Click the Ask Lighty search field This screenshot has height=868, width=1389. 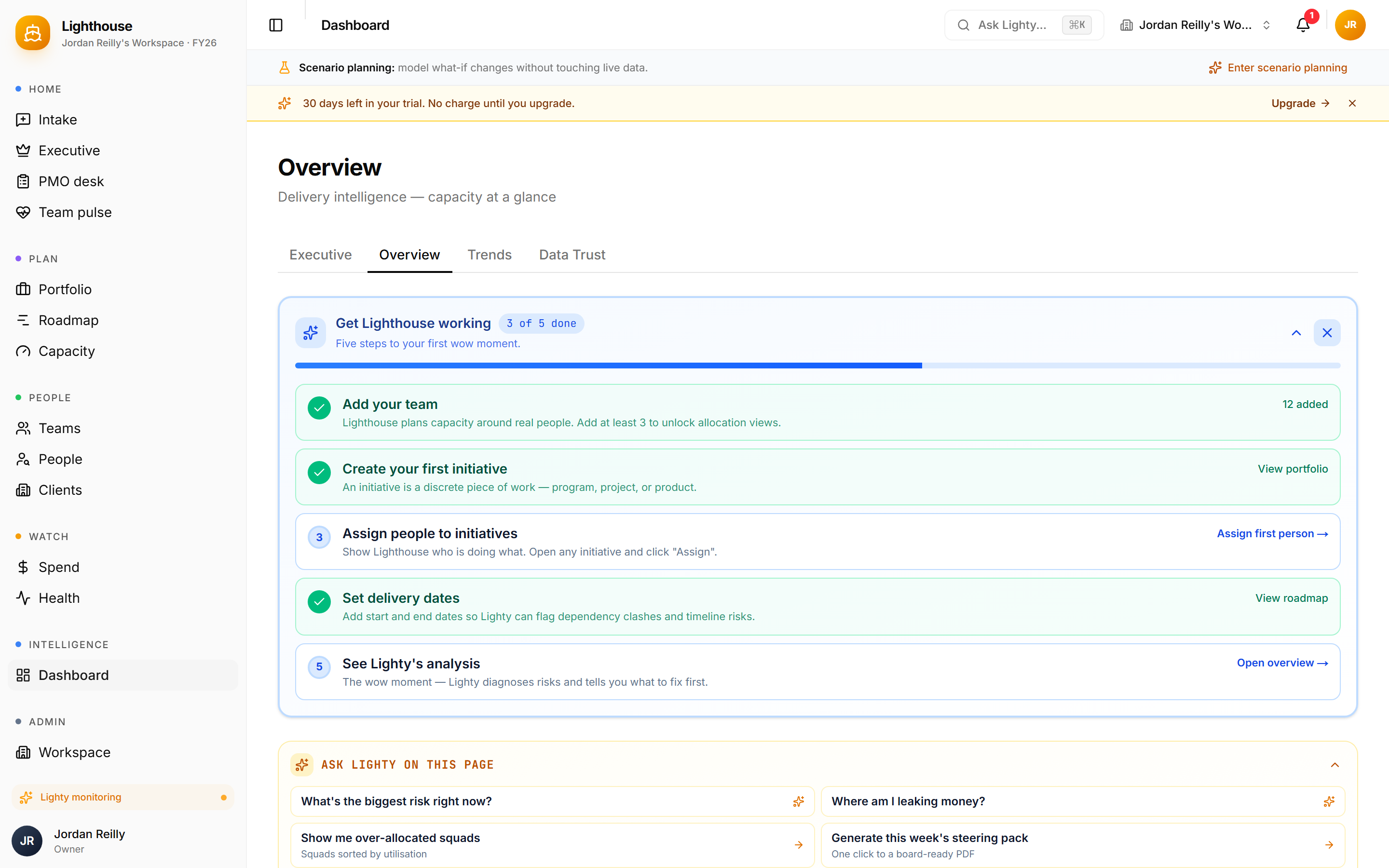click(x=1024, y=25)
